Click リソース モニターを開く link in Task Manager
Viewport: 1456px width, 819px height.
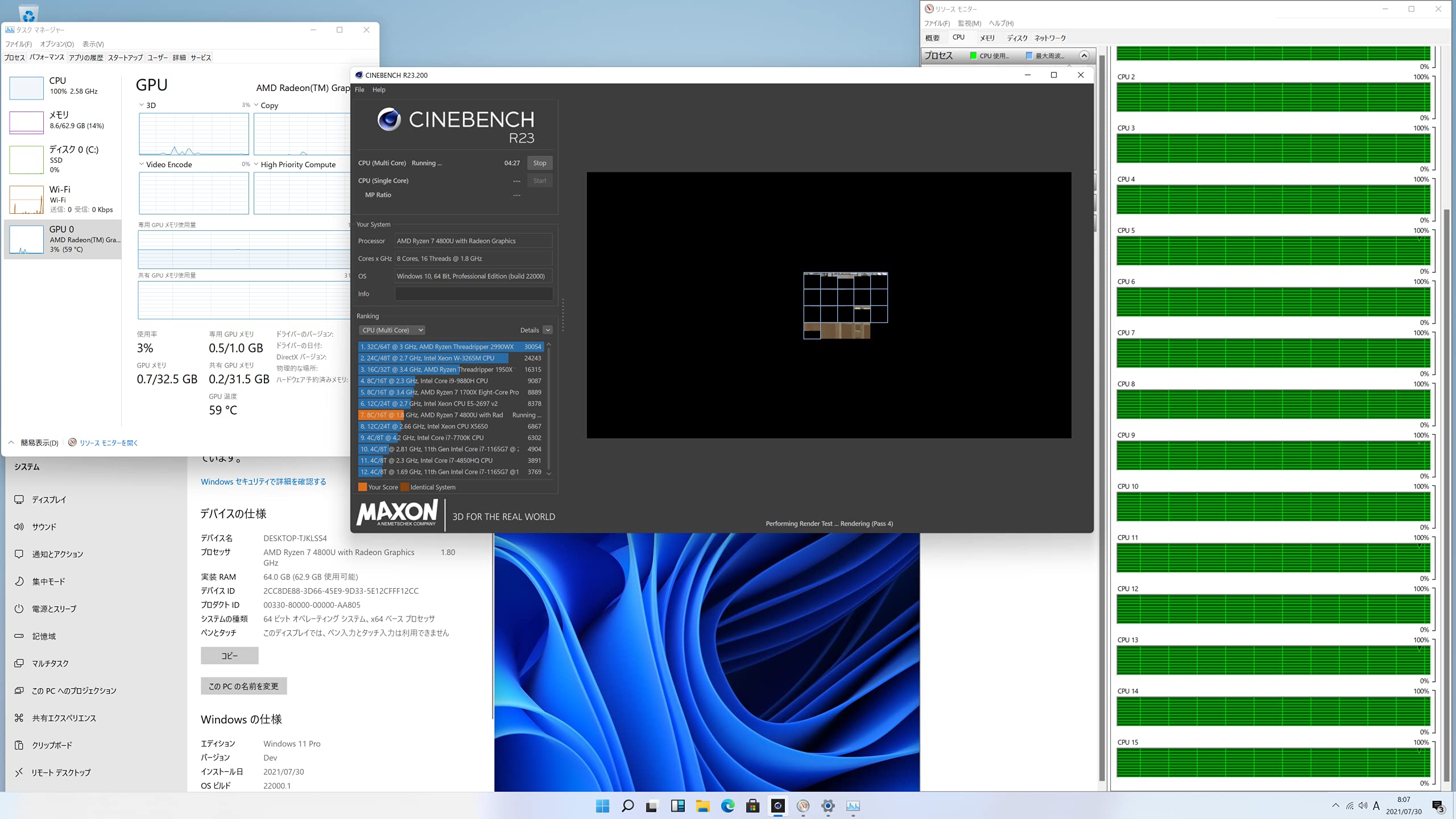tap(108, 442)
